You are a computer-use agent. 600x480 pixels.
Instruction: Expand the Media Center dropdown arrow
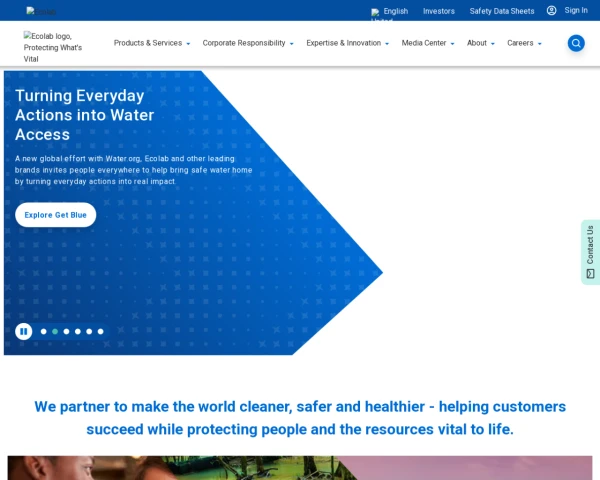[452, 44]
